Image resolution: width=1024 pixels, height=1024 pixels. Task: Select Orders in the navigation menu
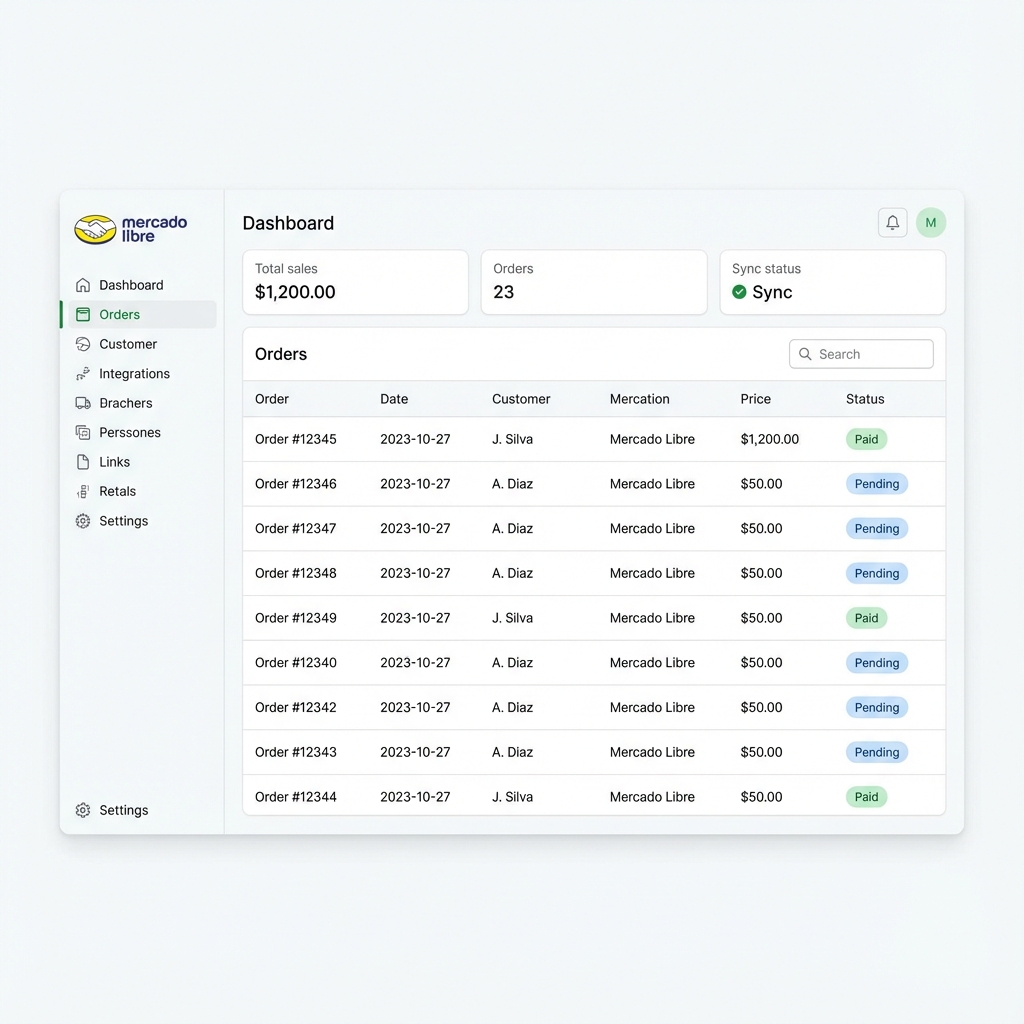click(117, 314)
